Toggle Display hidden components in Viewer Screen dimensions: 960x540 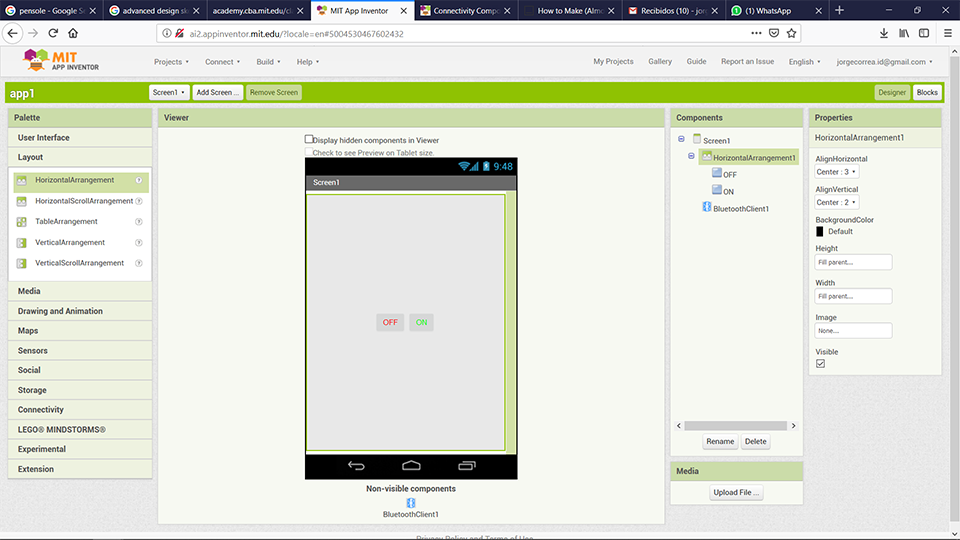309,139
